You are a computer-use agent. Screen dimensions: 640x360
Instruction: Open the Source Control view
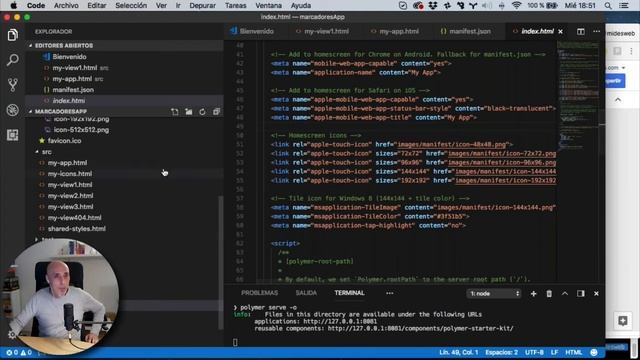[x=13, y=85]
